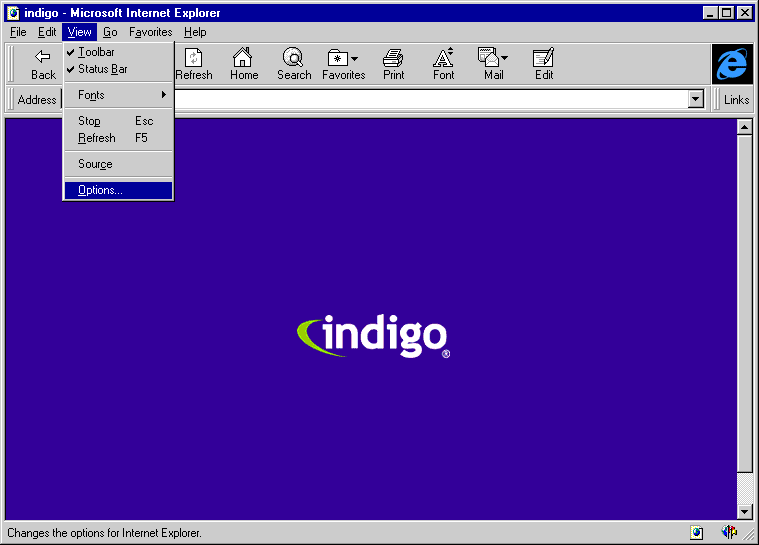Image resolution: width=759 pixels, height=545 pixels.
Task: Close the Internet Explorer window
Action: (x=744, y=13)
